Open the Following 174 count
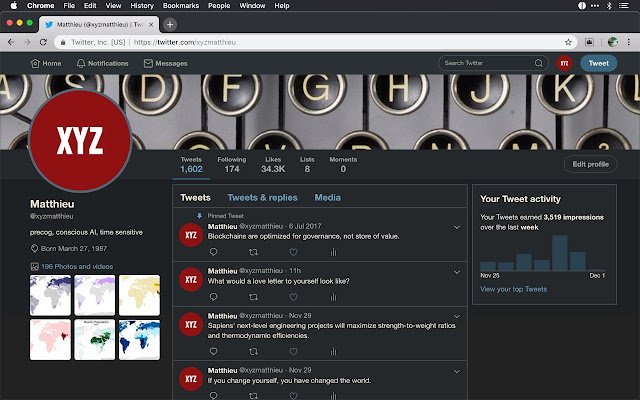This screenshot has width=640, height=400. point(231,165)
